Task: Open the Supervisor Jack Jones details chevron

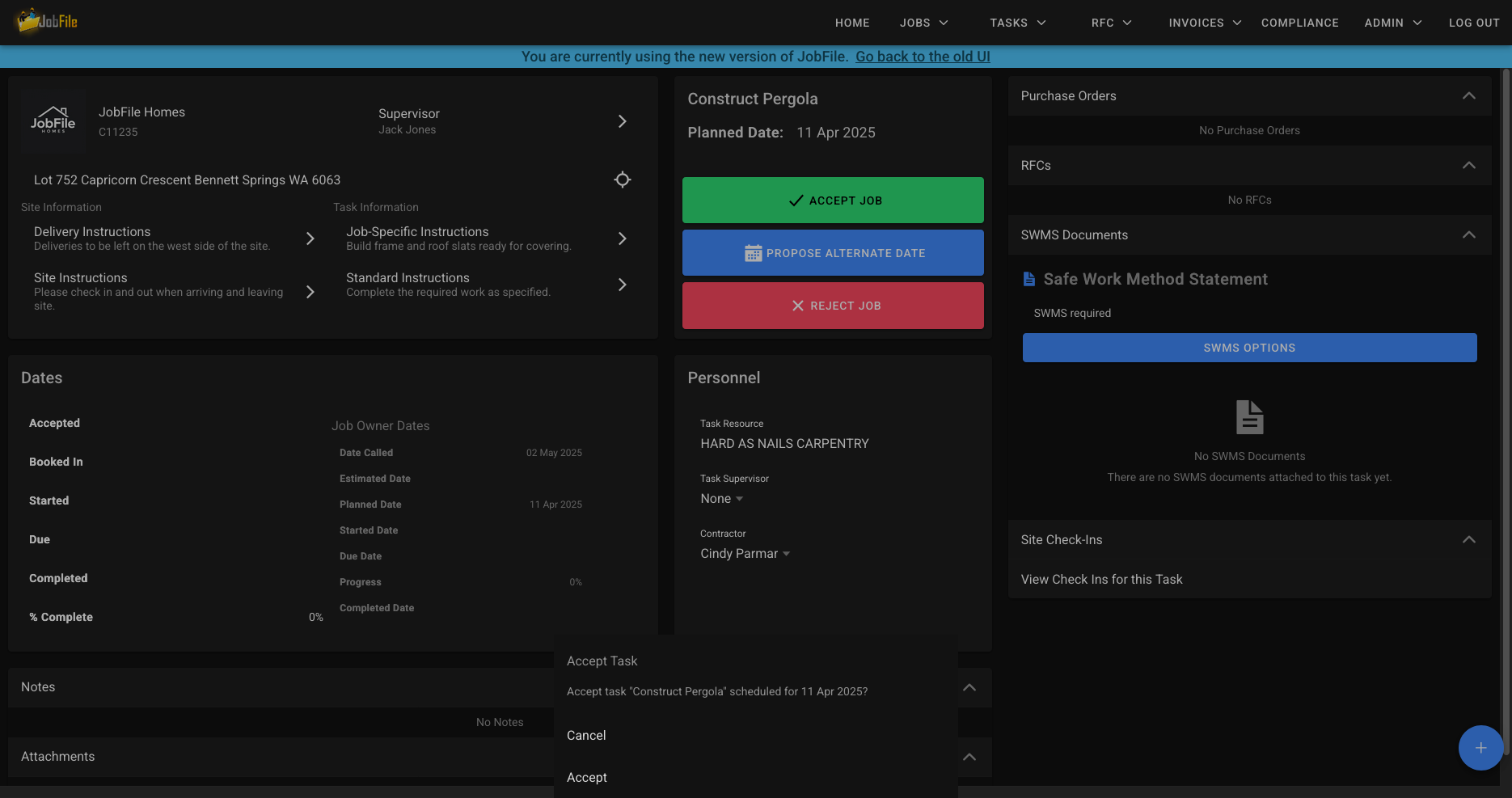Action: coord(622,121)
